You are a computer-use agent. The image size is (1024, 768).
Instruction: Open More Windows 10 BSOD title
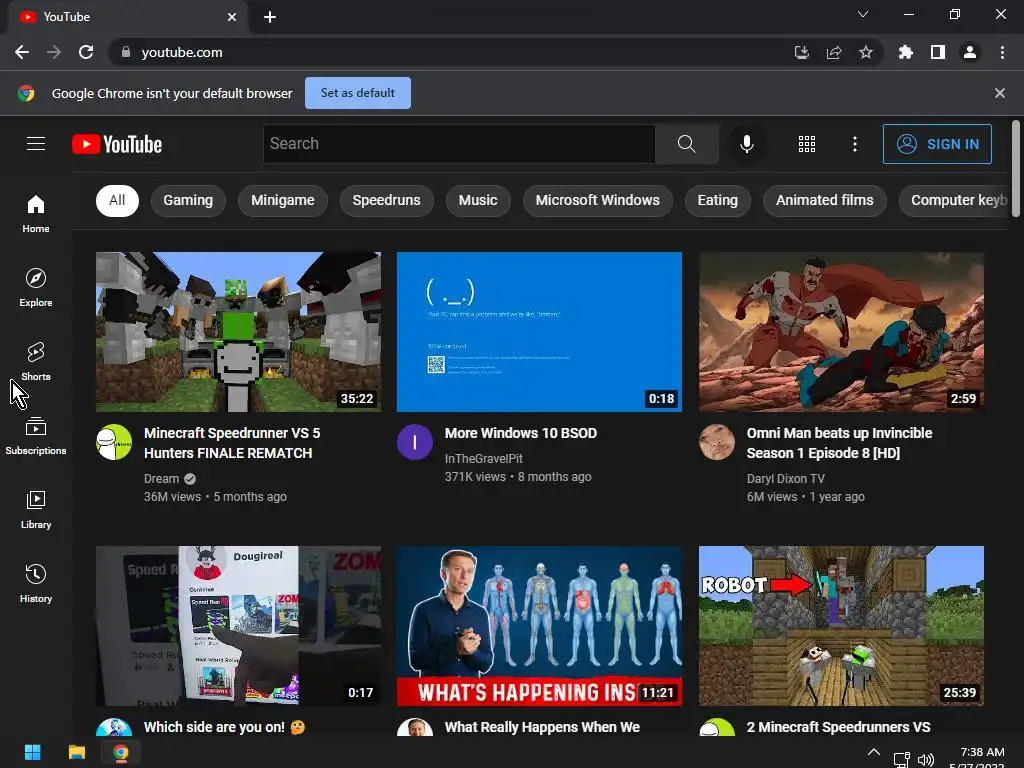[x=521, y=433]
